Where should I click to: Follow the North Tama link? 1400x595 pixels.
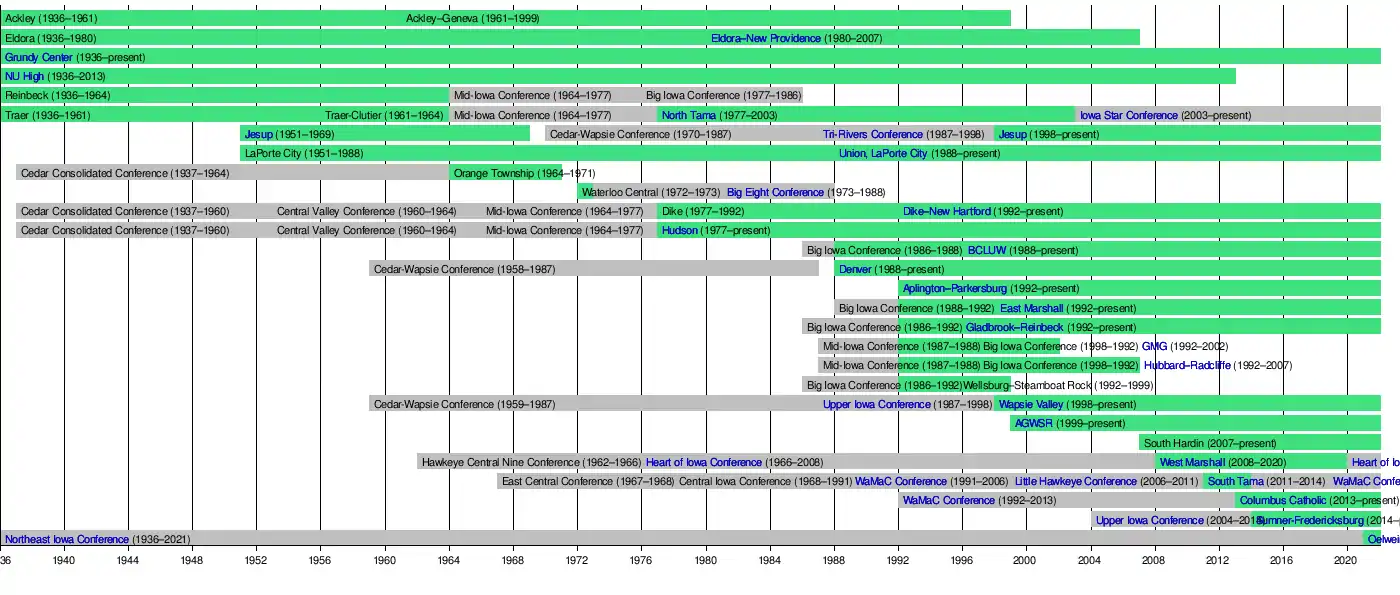pos(689,115)
